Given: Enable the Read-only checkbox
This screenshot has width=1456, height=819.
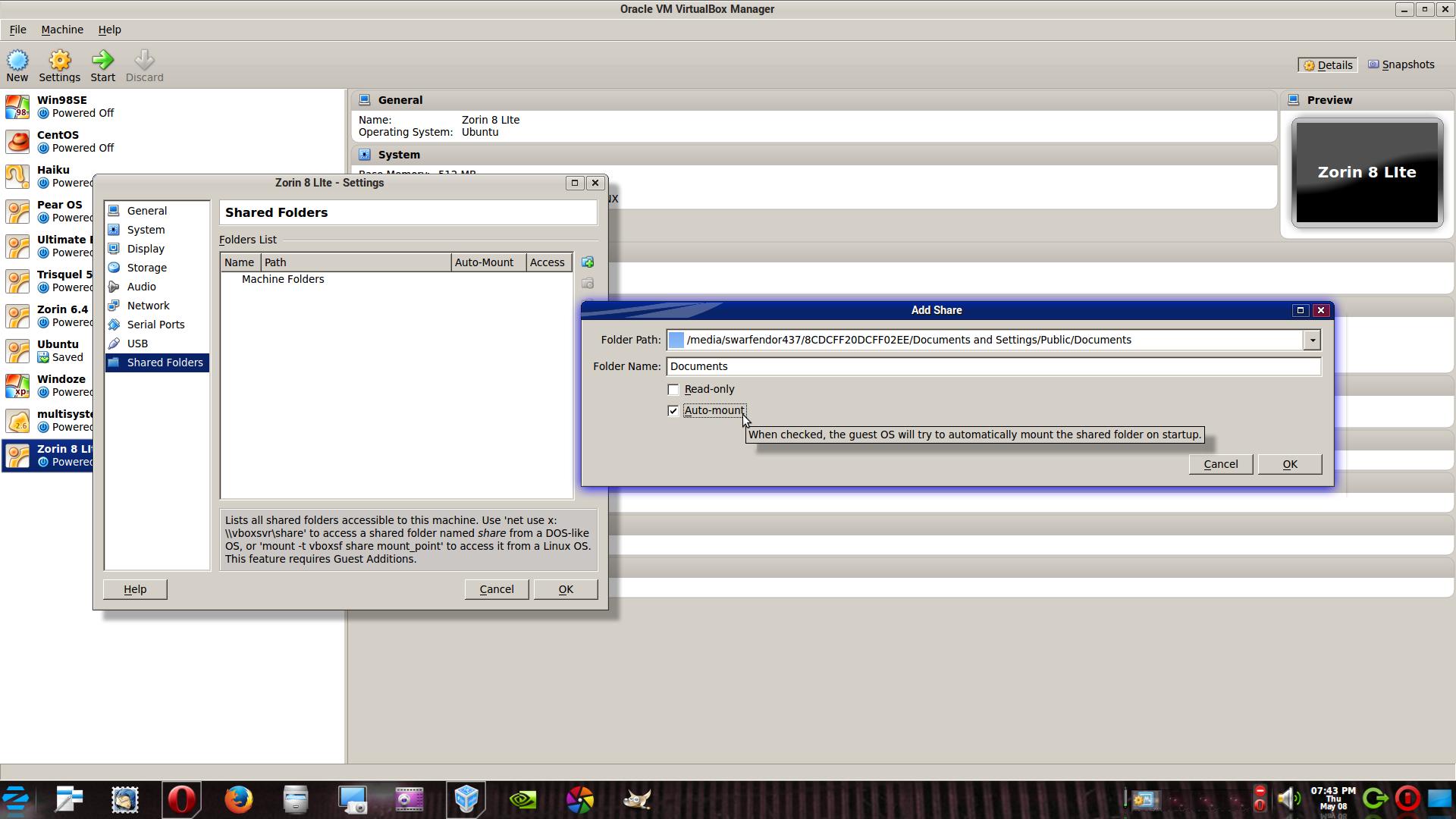Looking at the screenshot, I should 673,390.
